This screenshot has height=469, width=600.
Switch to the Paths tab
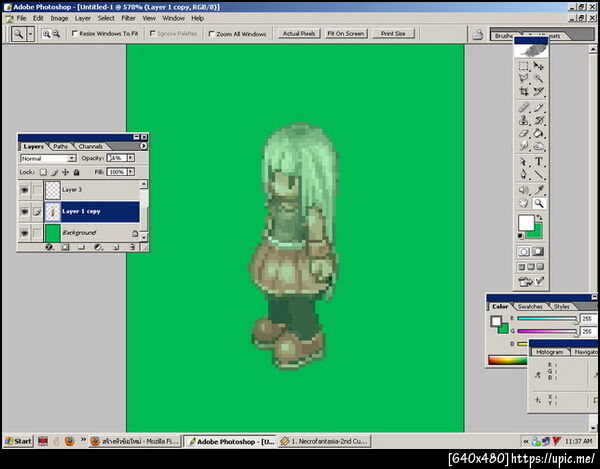(x=60, y=146)
